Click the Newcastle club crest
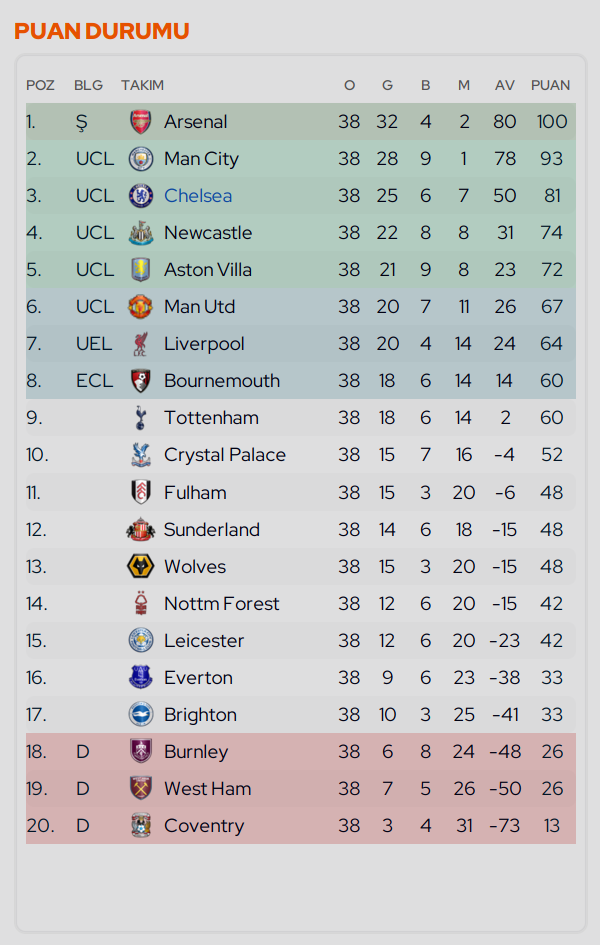 (x=140, y=233)
